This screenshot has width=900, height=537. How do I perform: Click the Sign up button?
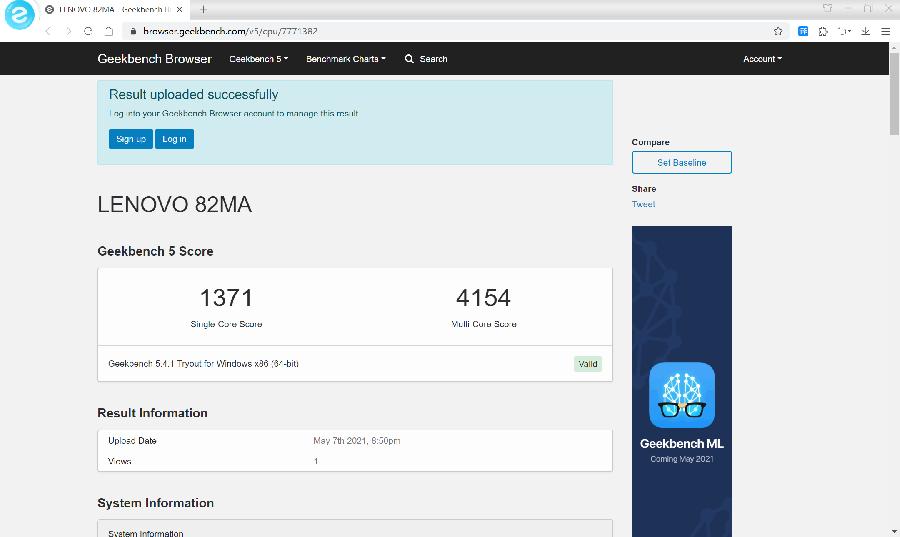point(130,139)
